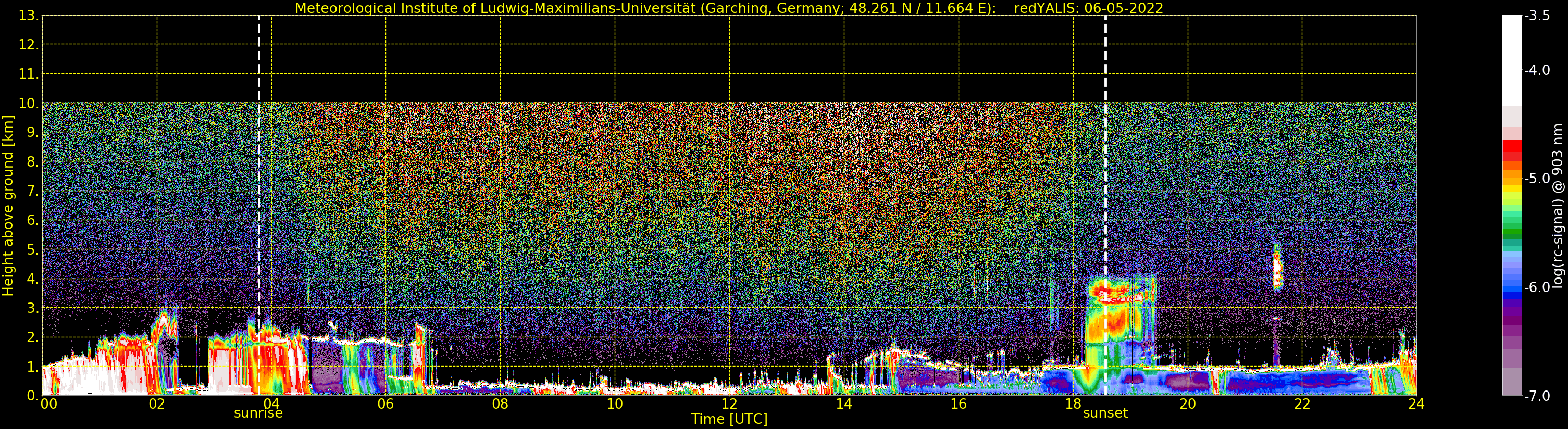Click the '11.' height tick label
Viewport: 1568px width, 429px height.
[29, 74]
